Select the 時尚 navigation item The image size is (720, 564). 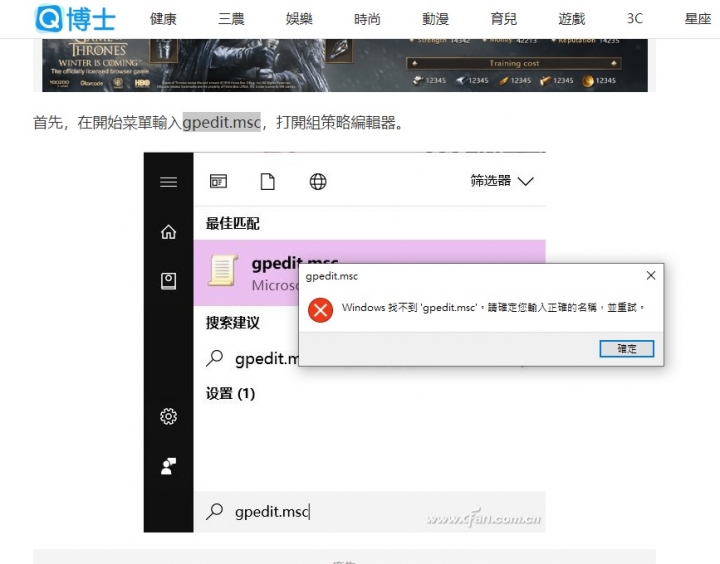coord(367,19)
